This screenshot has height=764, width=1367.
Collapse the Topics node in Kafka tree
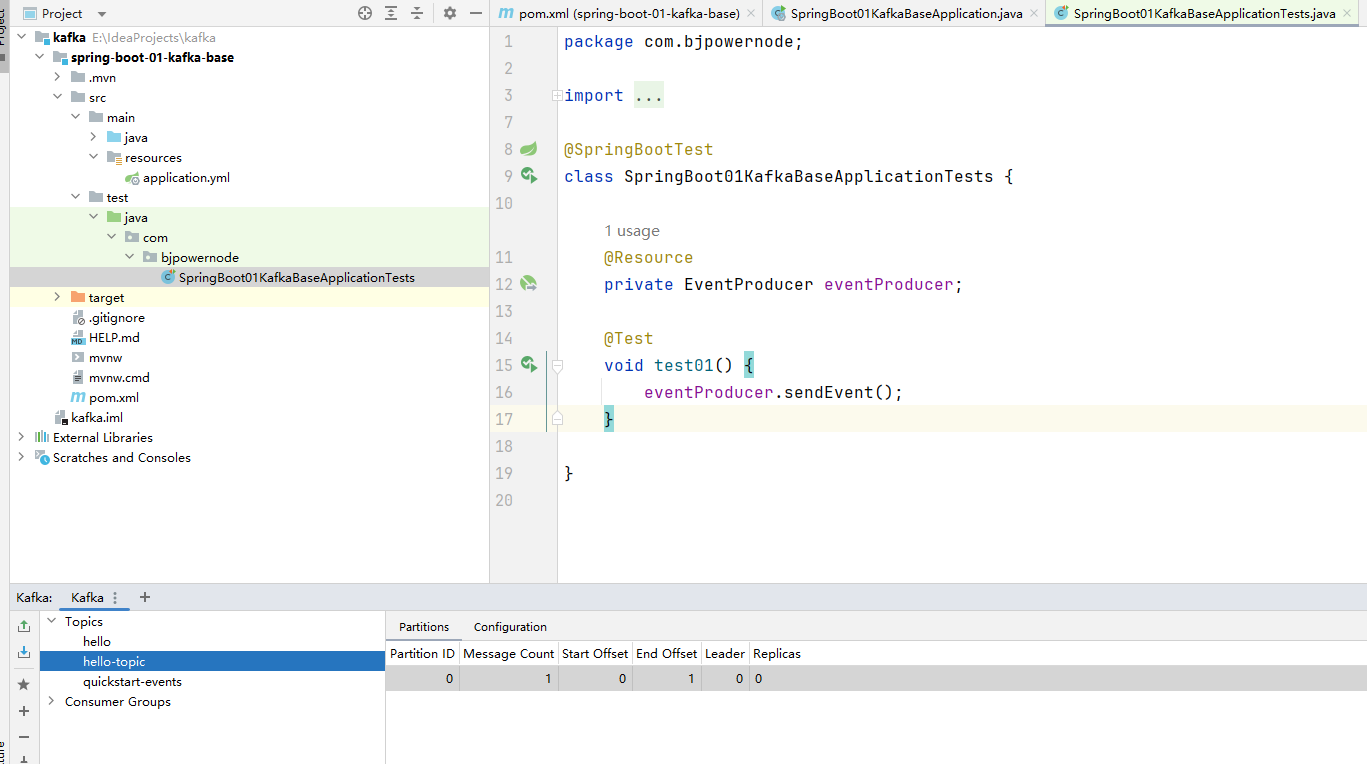(x=52, y=621)
